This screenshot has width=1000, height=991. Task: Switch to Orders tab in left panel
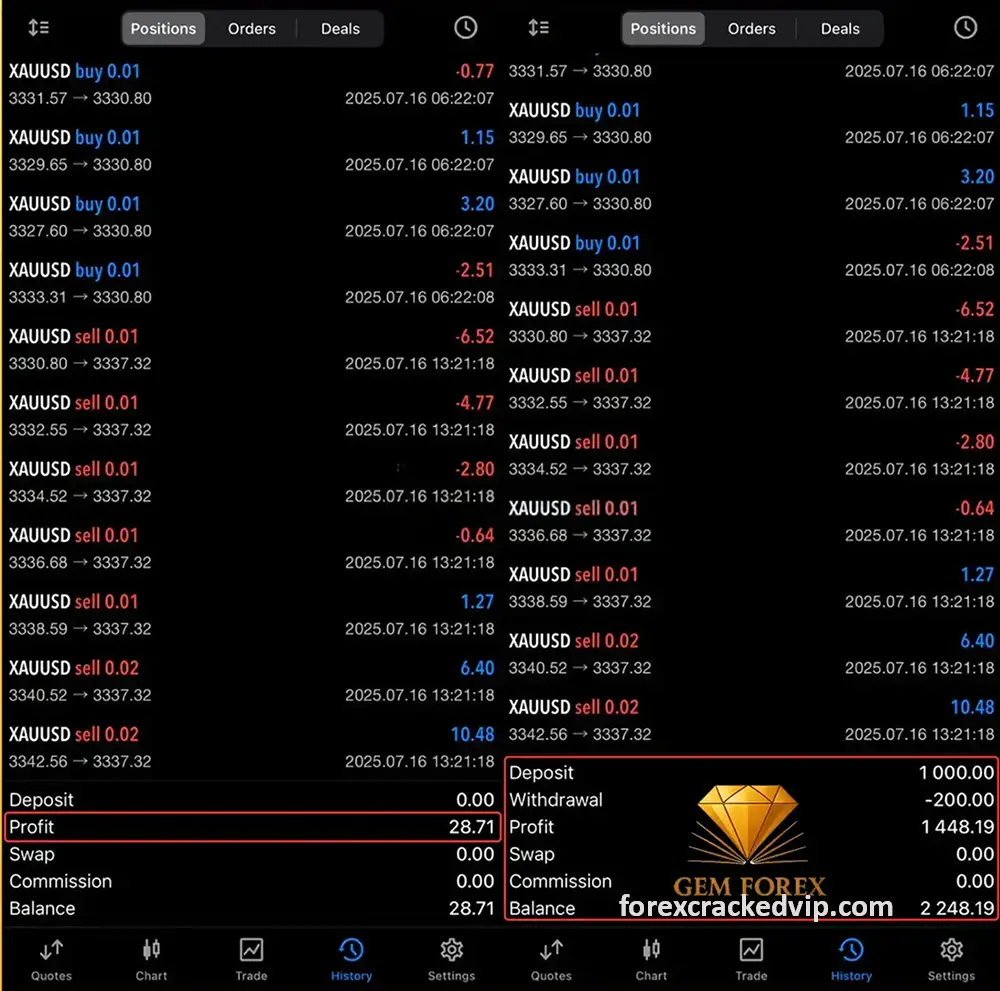(x=252, y=29)
